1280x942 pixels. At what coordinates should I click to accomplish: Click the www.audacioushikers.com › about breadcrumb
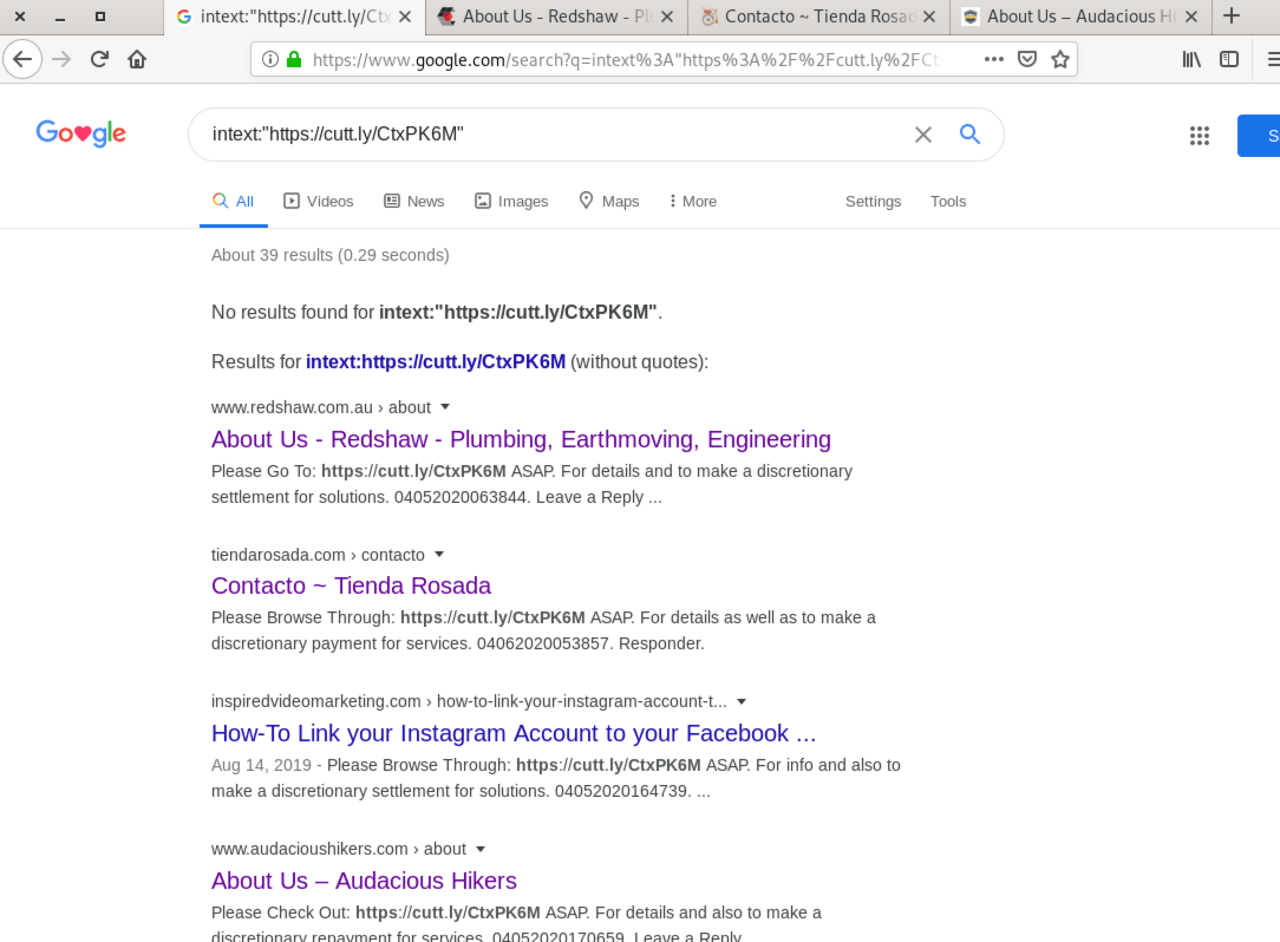[x=339, y=848]
